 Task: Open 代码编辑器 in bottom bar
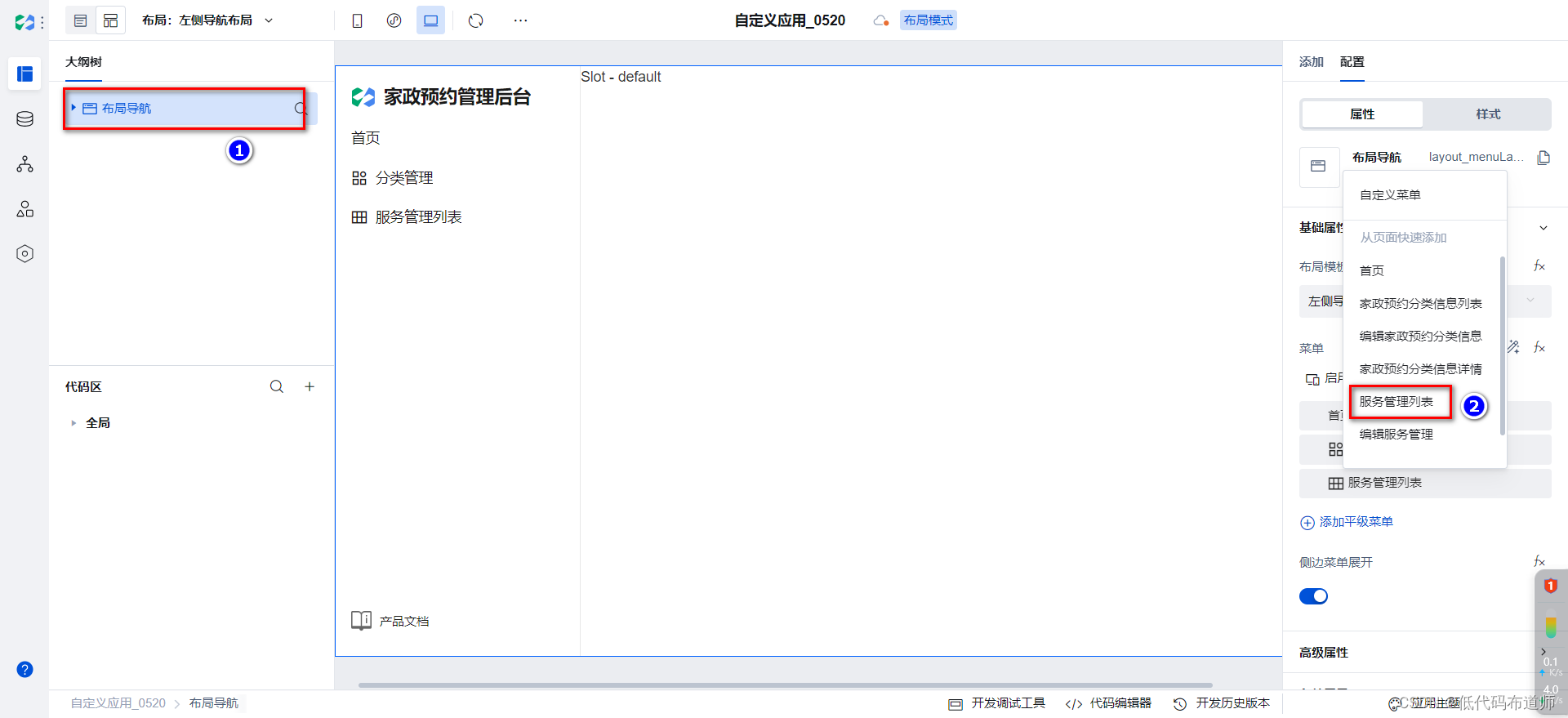click(x=1109, y=703)
